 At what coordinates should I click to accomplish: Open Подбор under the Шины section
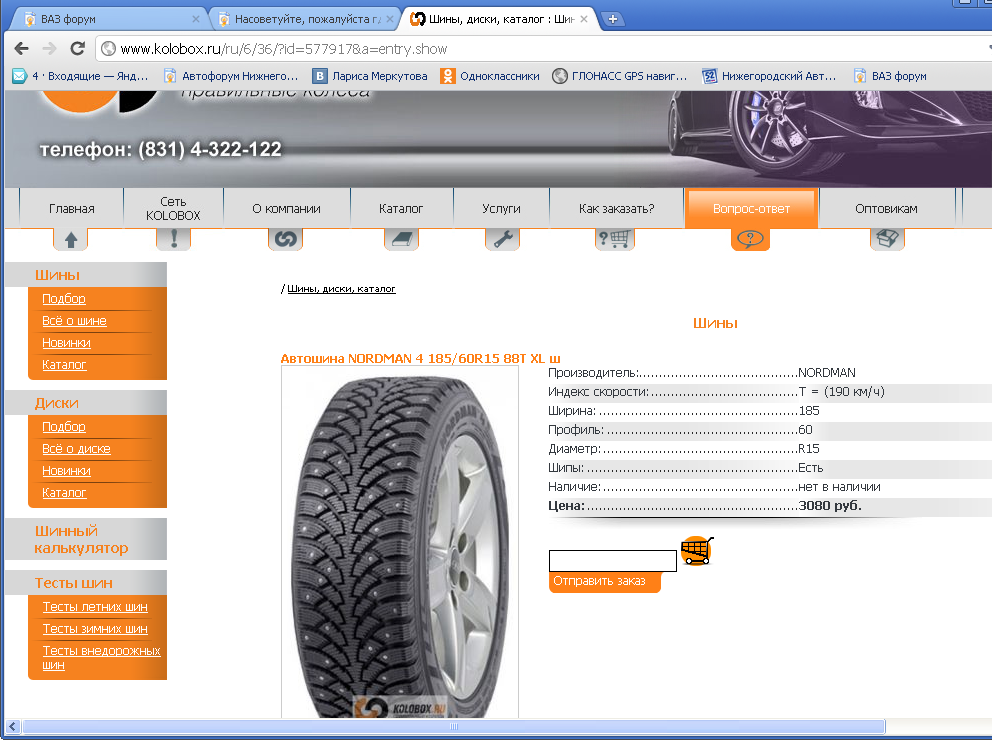64,299
